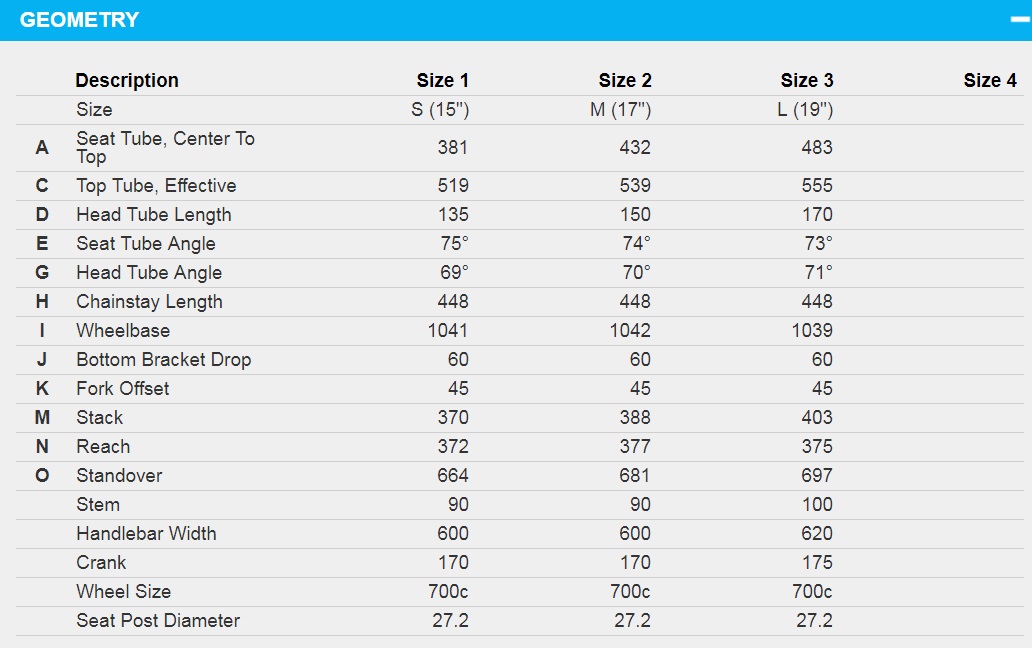The image size is (1032, 648).
Task: Click the Size 1 column header
Action: click(442, 80)
